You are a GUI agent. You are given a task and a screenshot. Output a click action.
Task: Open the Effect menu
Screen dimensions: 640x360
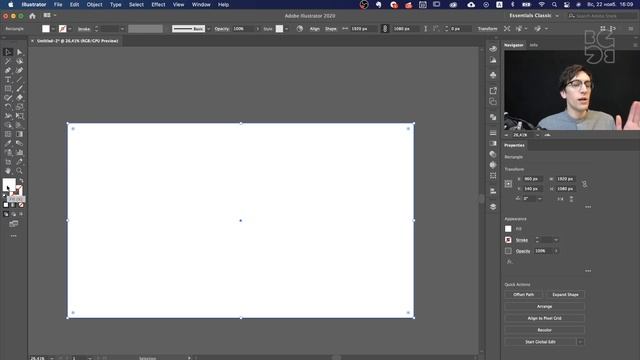click(158, 4)
